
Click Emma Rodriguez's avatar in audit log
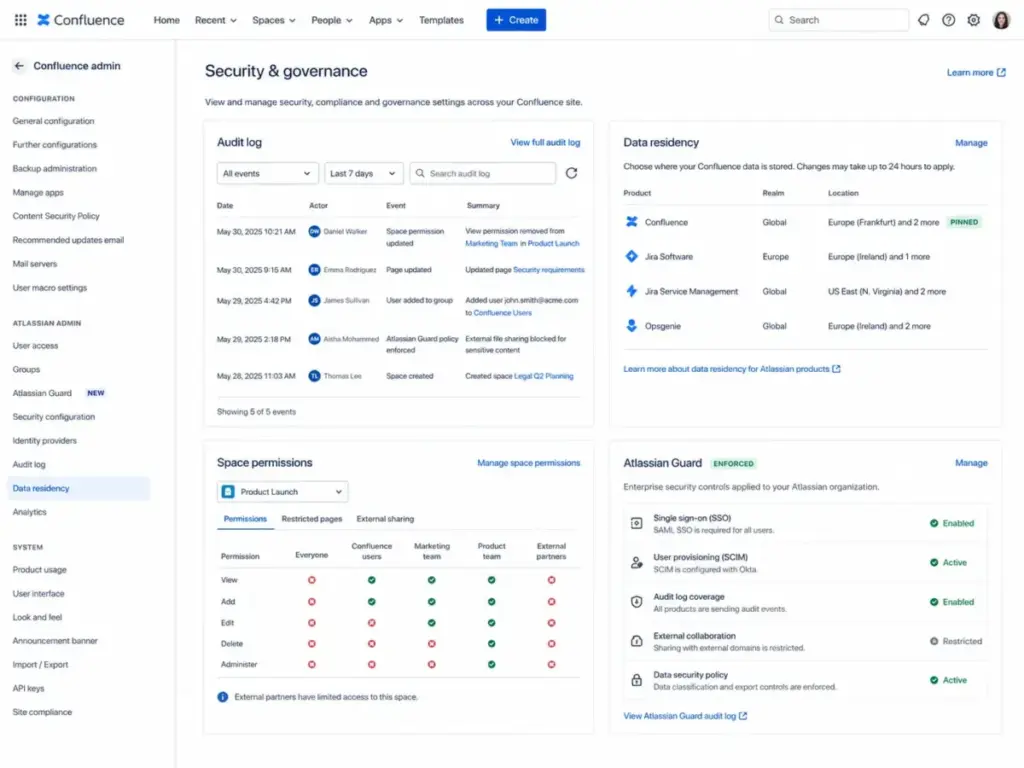point(314,270)
